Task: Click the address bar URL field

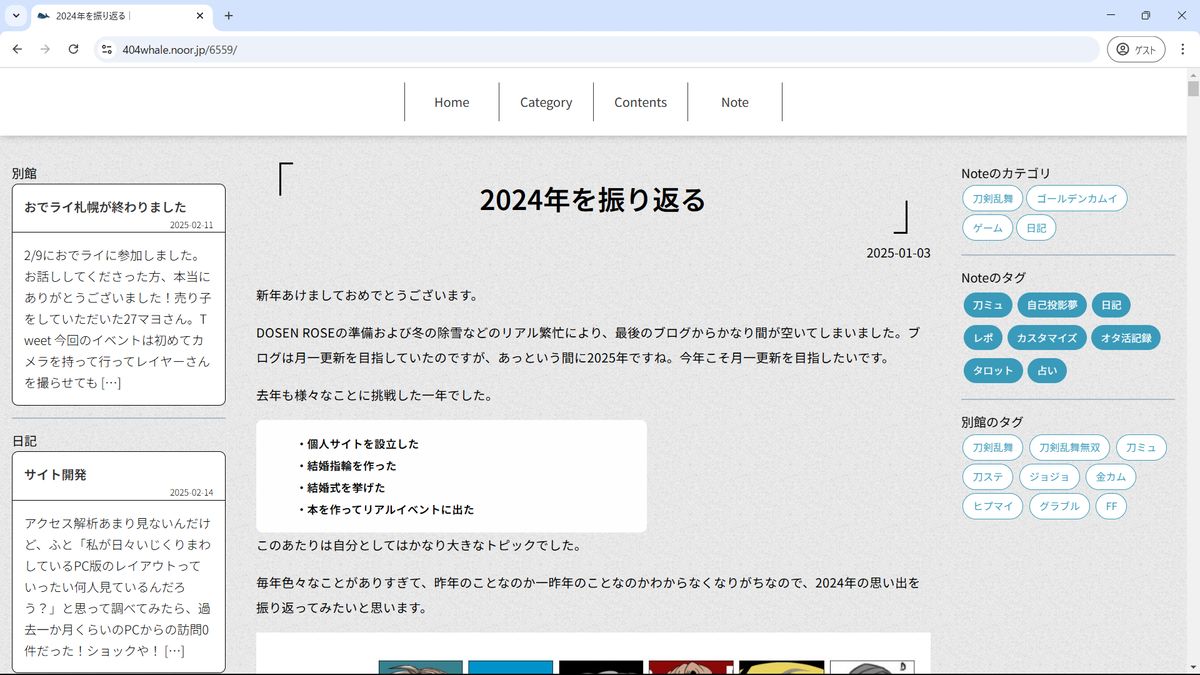Action: (600, 49)
